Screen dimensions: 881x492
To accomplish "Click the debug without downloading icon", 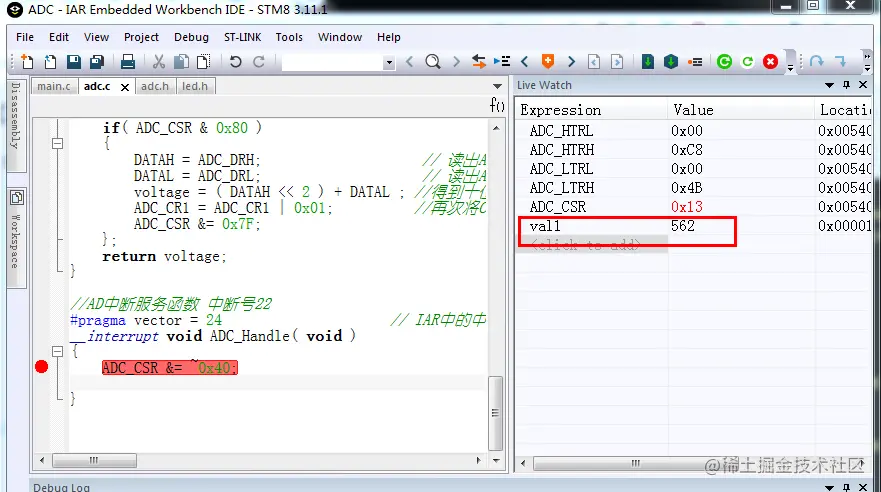I will (747, 61).
